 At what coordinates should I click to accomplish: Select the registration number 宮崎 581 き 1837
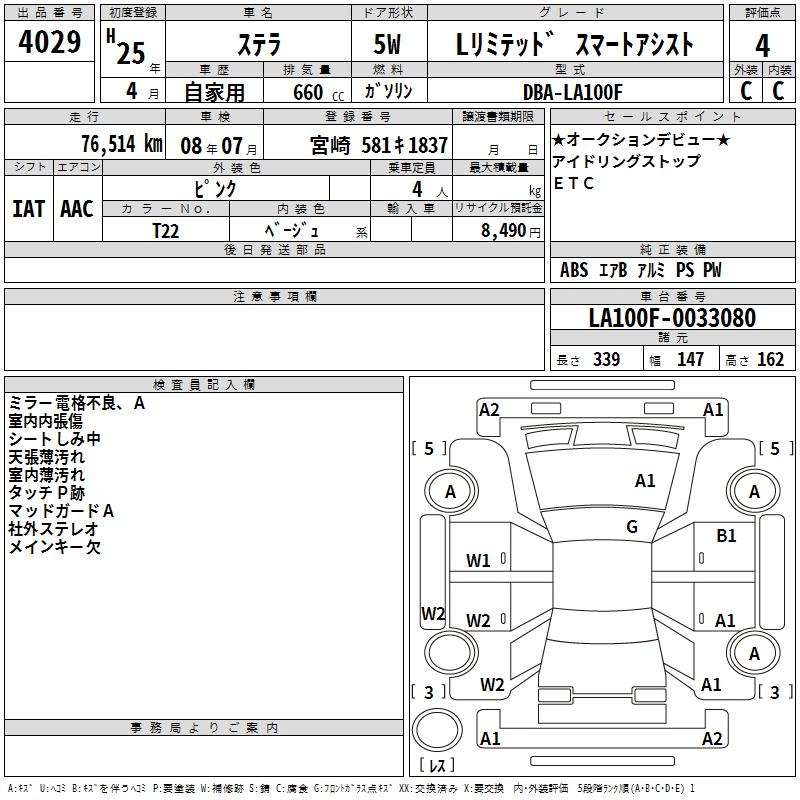tap(379, 145)
